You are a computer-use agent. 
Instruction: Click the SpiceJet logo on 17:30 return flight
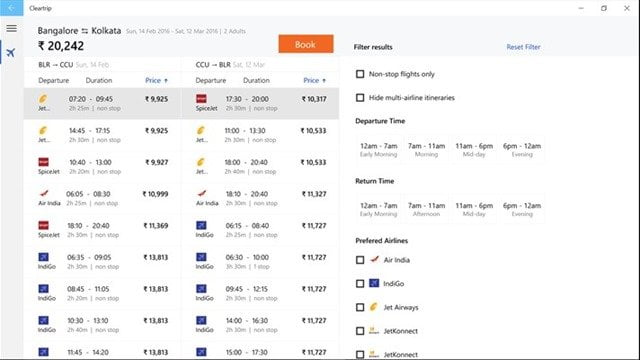pos(201,98)
